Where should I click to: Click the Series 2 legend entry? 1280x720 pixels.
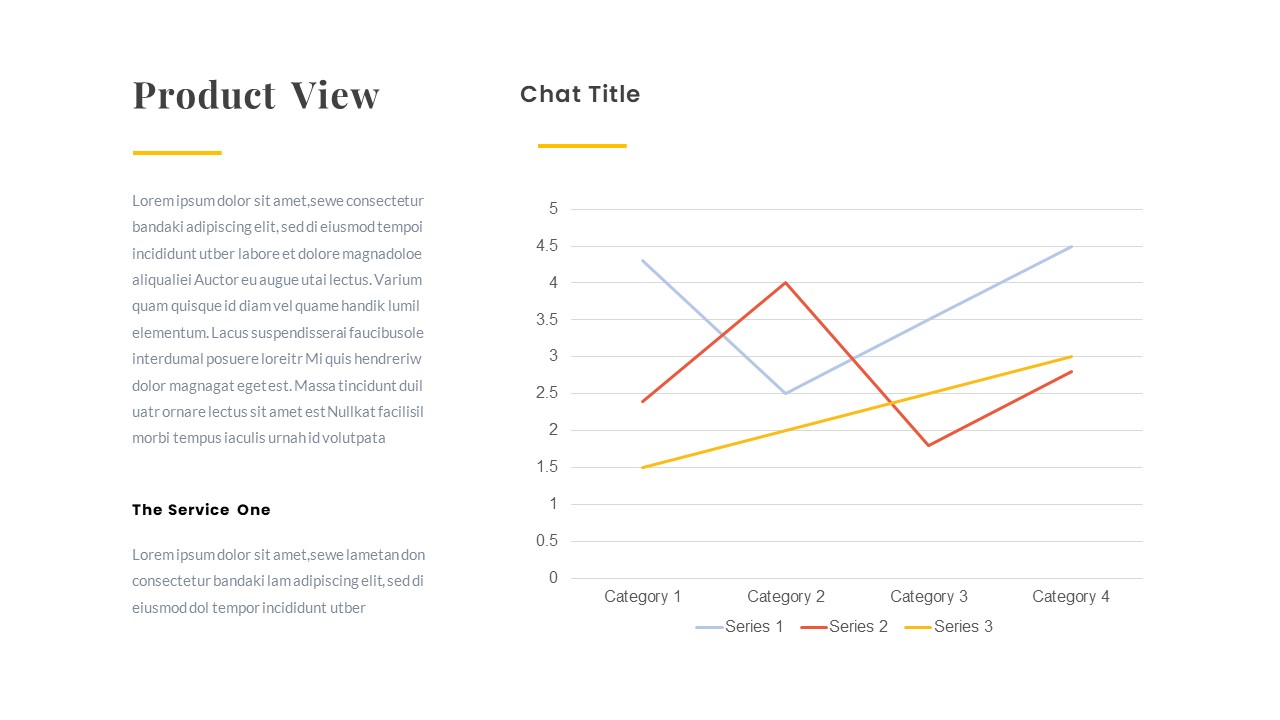click(x=845, y=627)
